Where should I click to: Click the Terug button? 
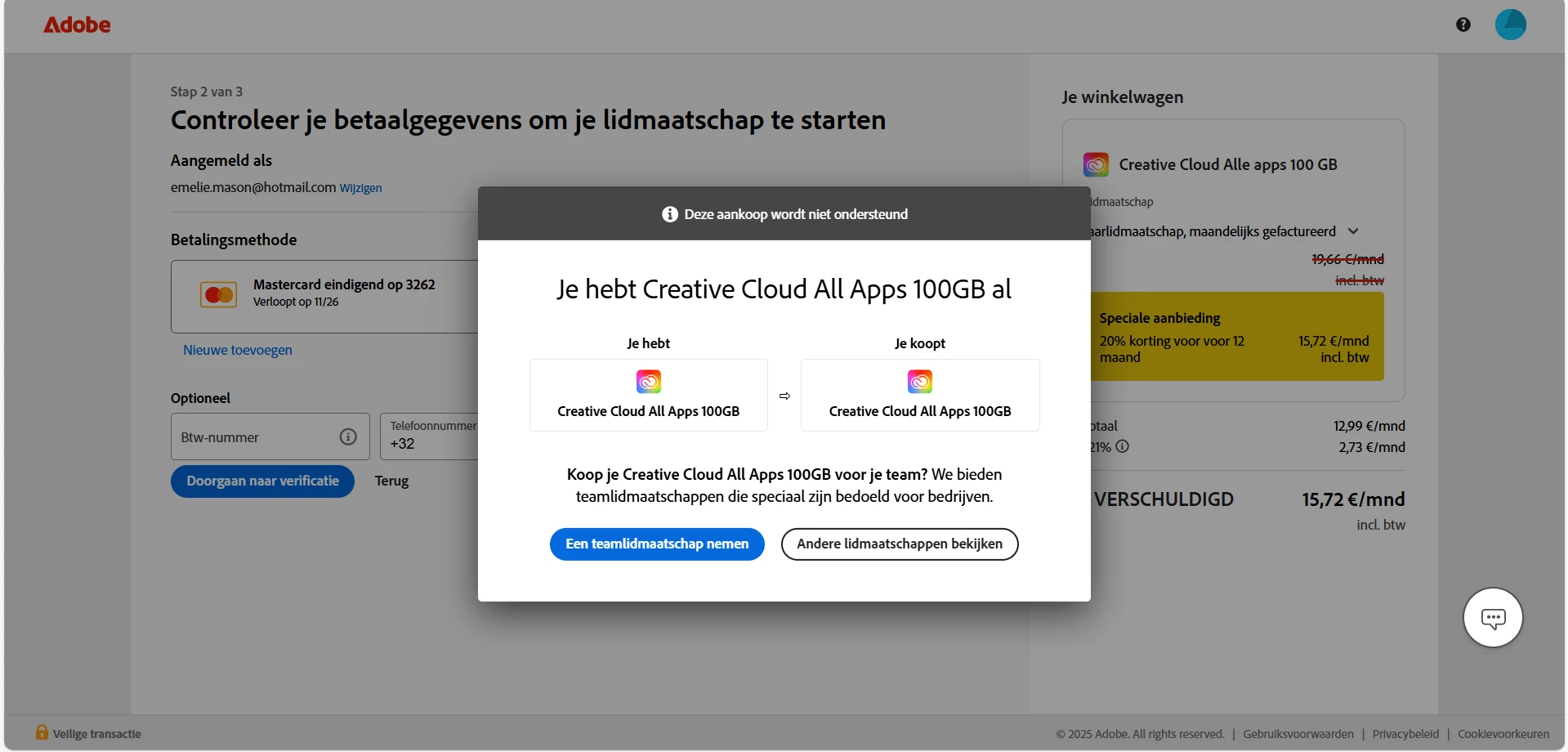(x=391, y=481)
